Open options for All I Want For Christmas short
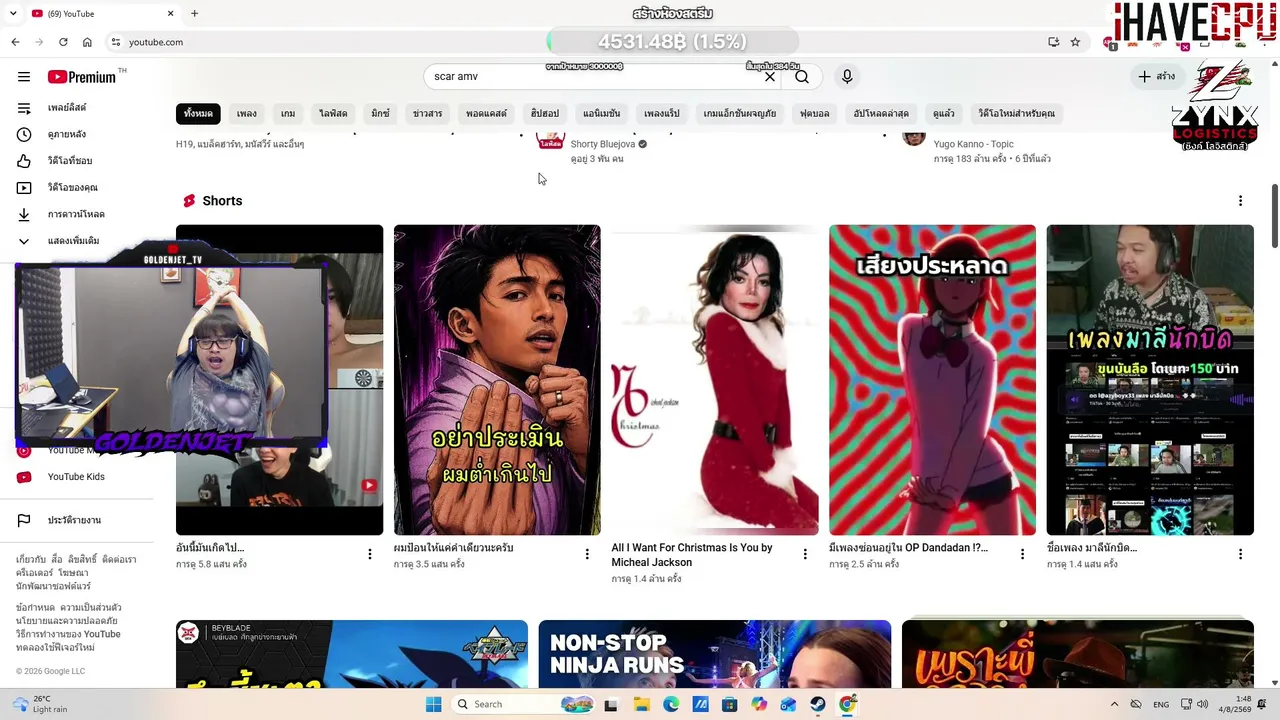This screenshot has height=720, width=1280. [x=805, y=554]
